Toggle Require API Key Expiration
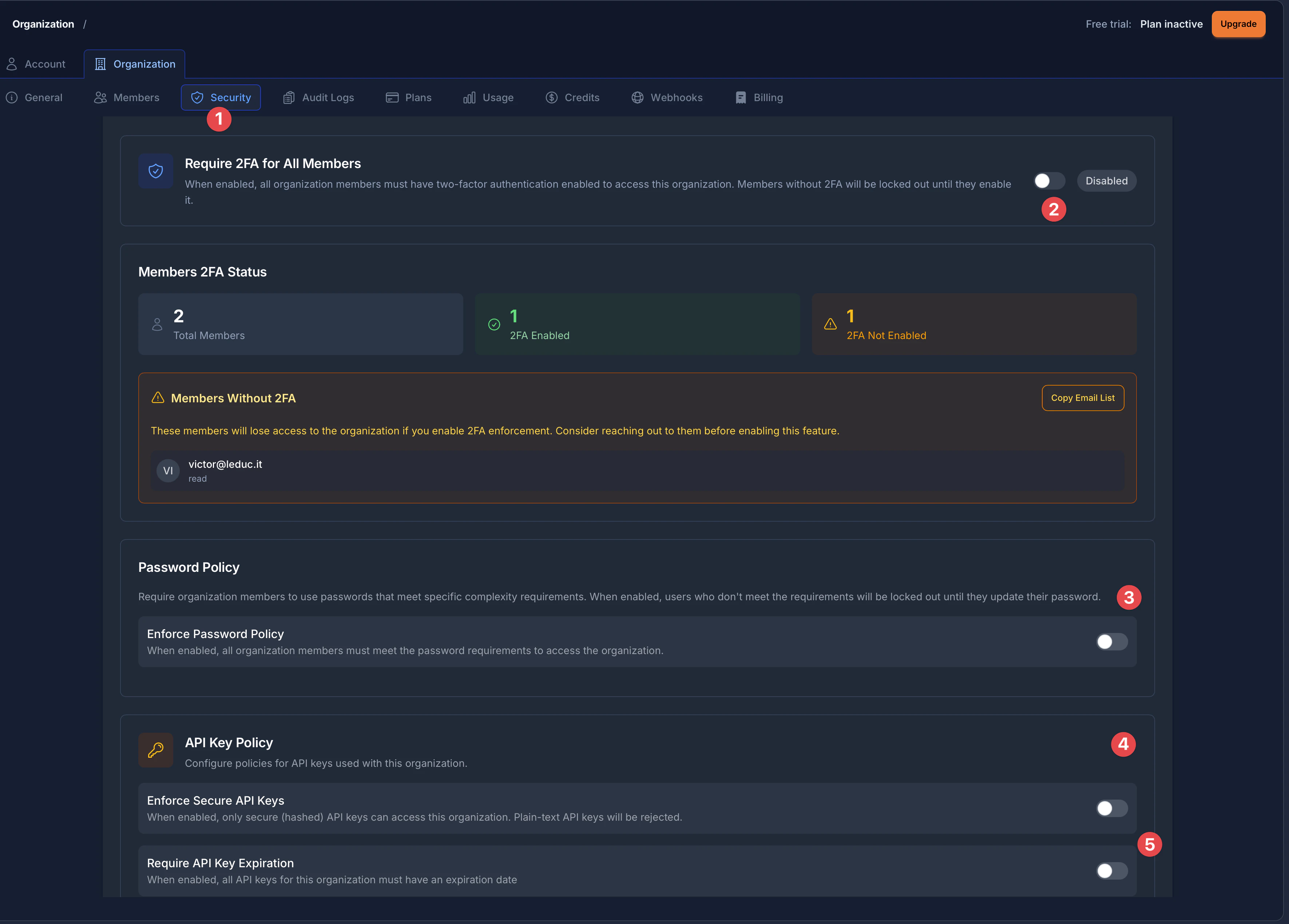Screen dimensions: 1289x924 1111,871
